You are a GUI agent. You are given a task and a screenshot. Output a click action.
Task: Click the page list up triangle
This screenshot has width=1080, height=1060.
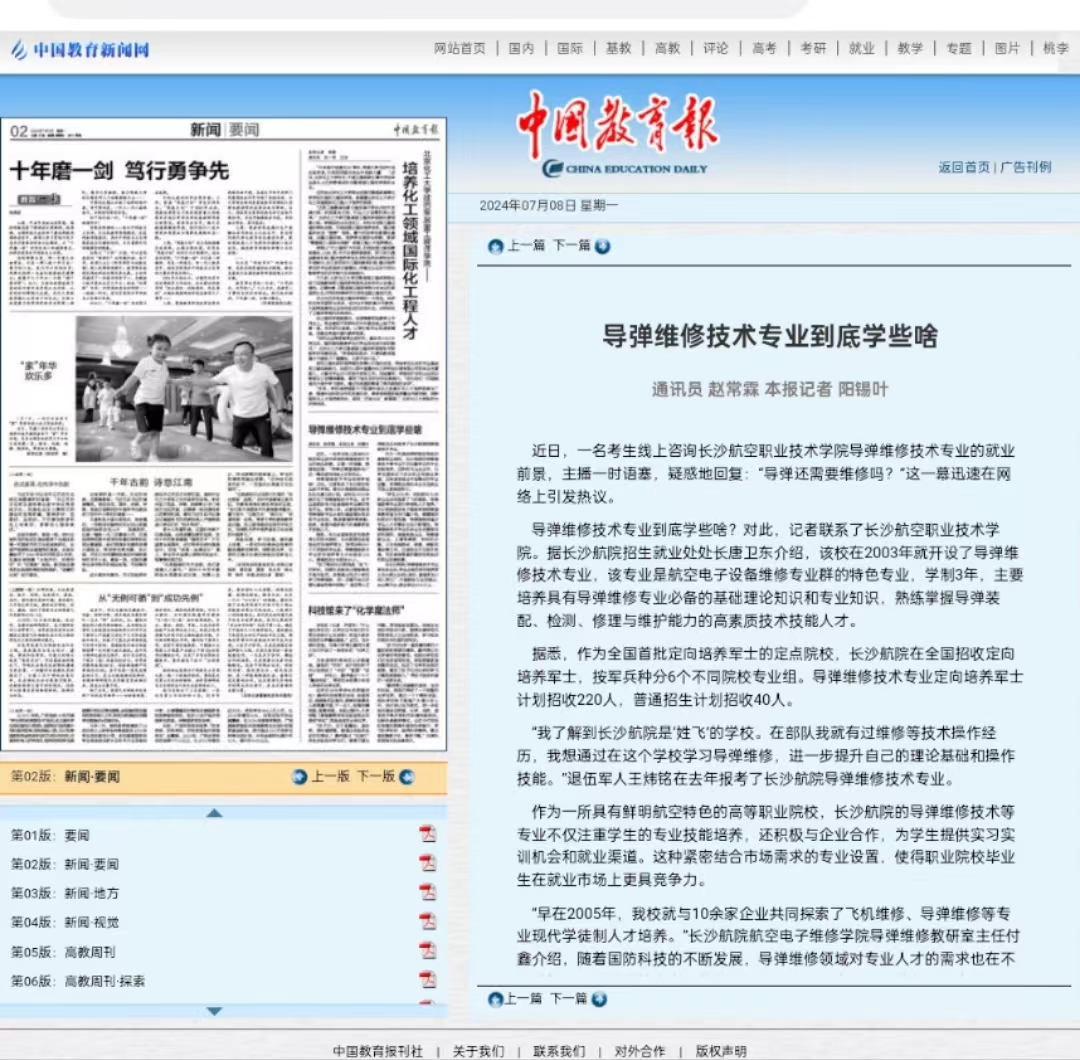pos(214,813)
